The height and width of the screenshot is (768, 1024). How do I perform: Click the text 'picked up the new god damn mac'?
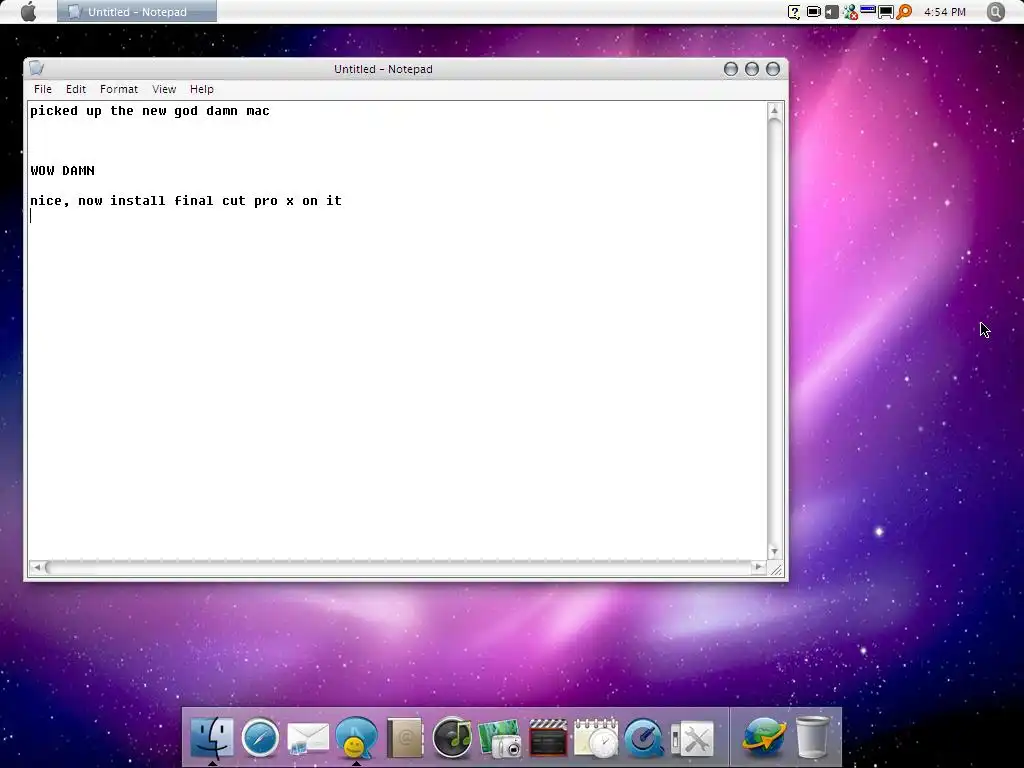tap(150, 111)
